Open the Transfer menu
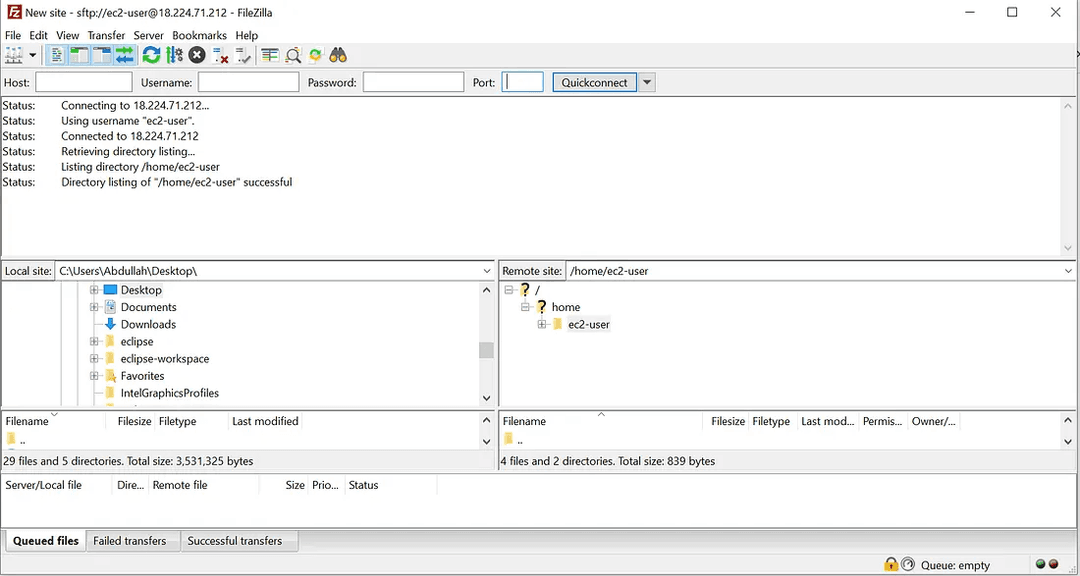 pos(106,35)
